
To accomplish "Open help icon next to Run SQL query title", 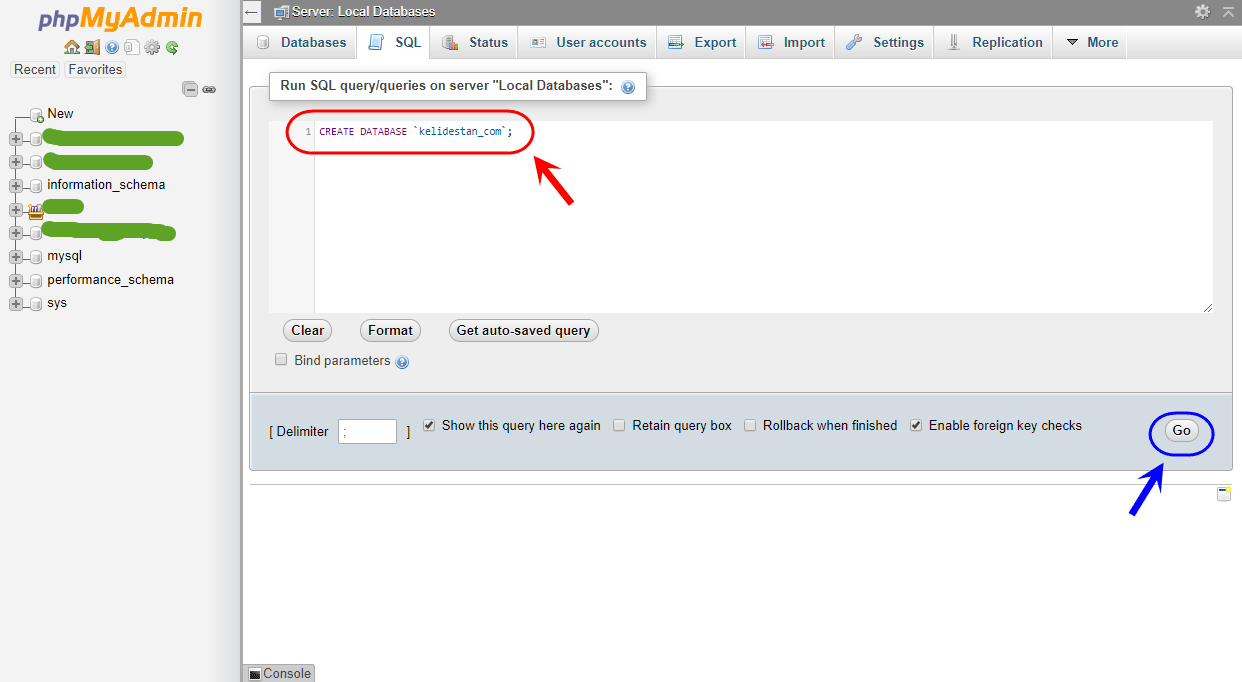I will point(628,87).
